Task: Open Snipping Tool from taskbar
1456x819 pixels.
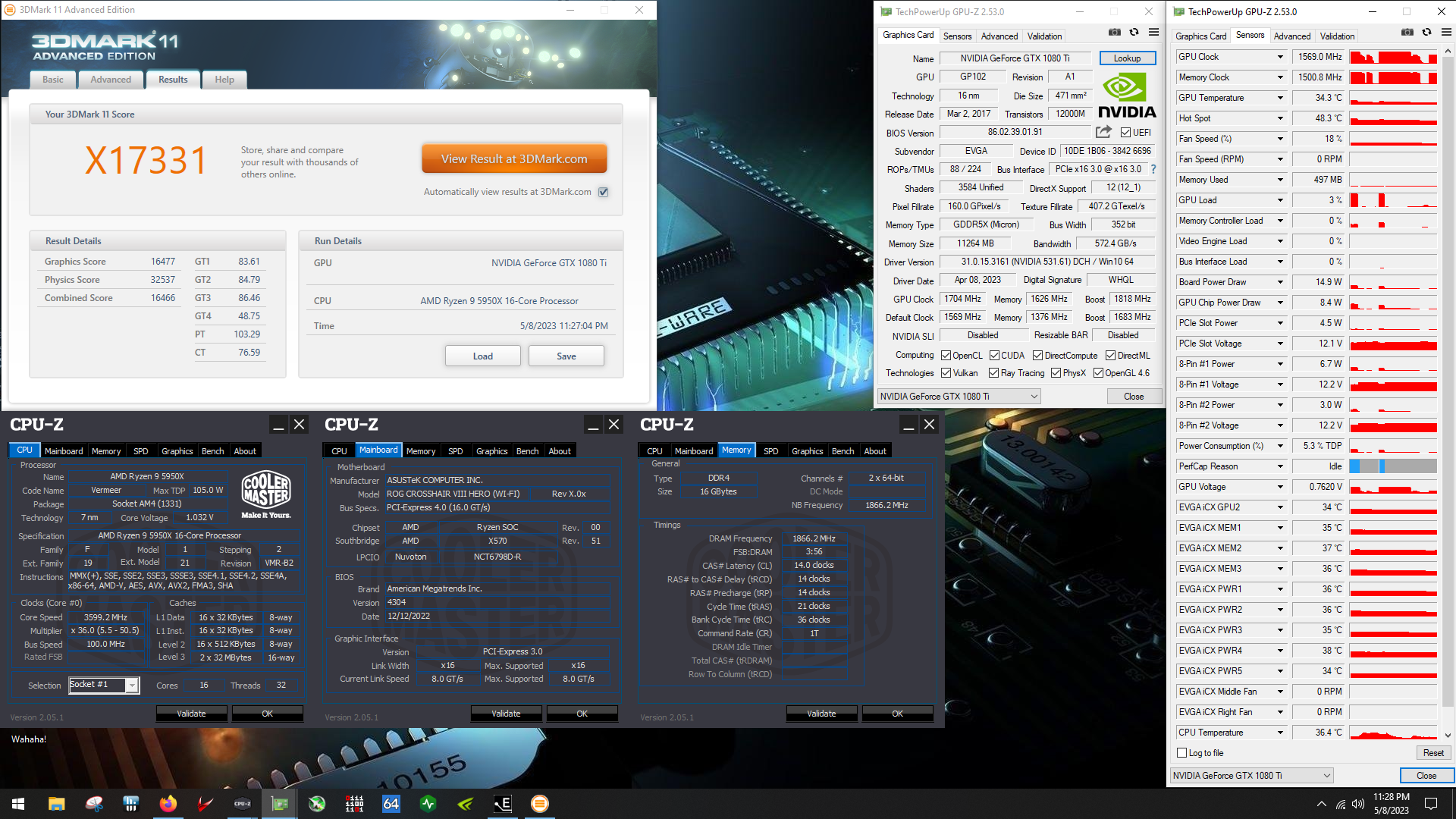Action: tap(94, 804)
